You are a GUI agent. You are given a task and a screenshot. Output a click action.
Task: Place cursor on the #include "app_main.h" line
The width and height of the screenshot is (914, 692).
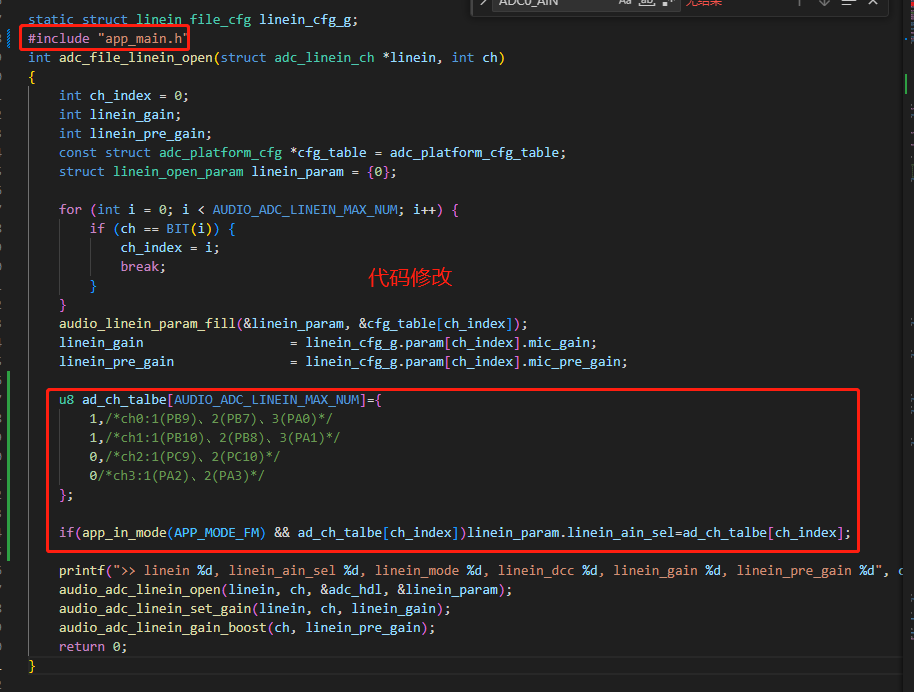[108, 39]
